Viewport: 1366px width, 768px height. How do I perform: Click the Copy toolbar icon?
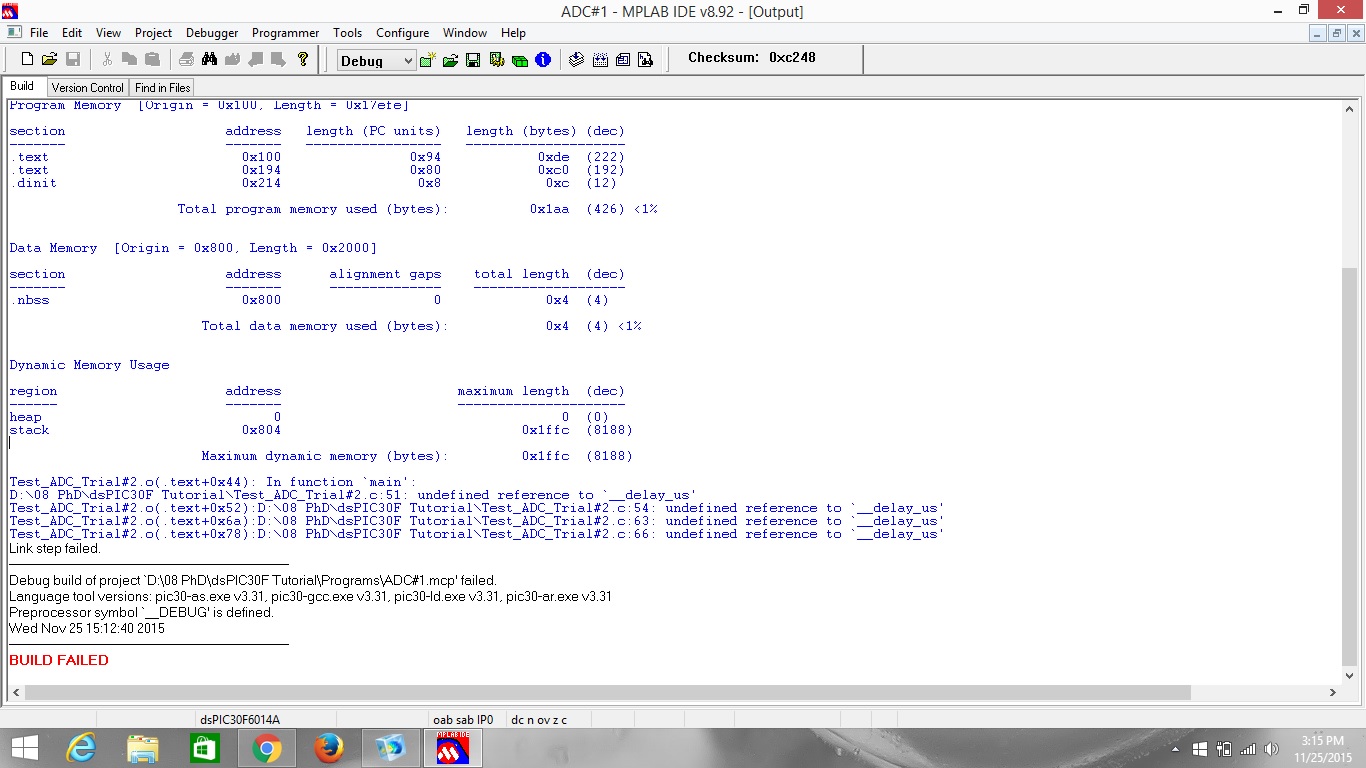pos(130,60)
